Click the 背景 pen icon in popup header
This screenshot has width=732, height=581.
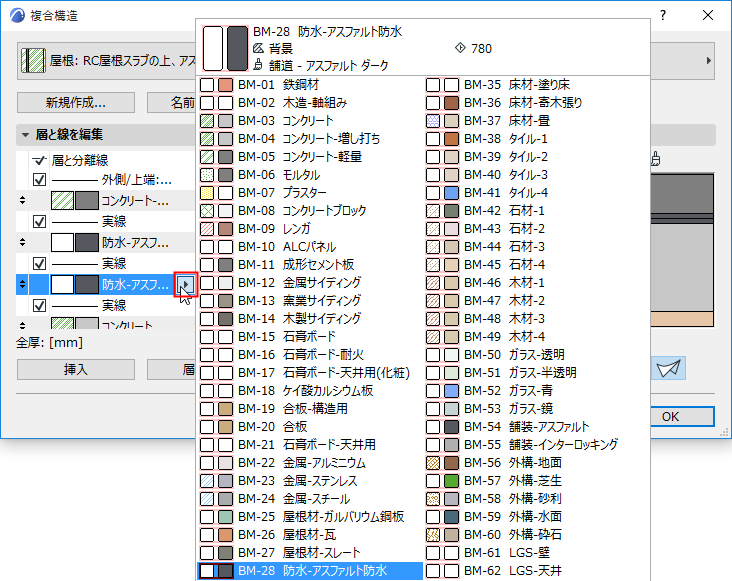pyautogui.click(x=258, y=49)
